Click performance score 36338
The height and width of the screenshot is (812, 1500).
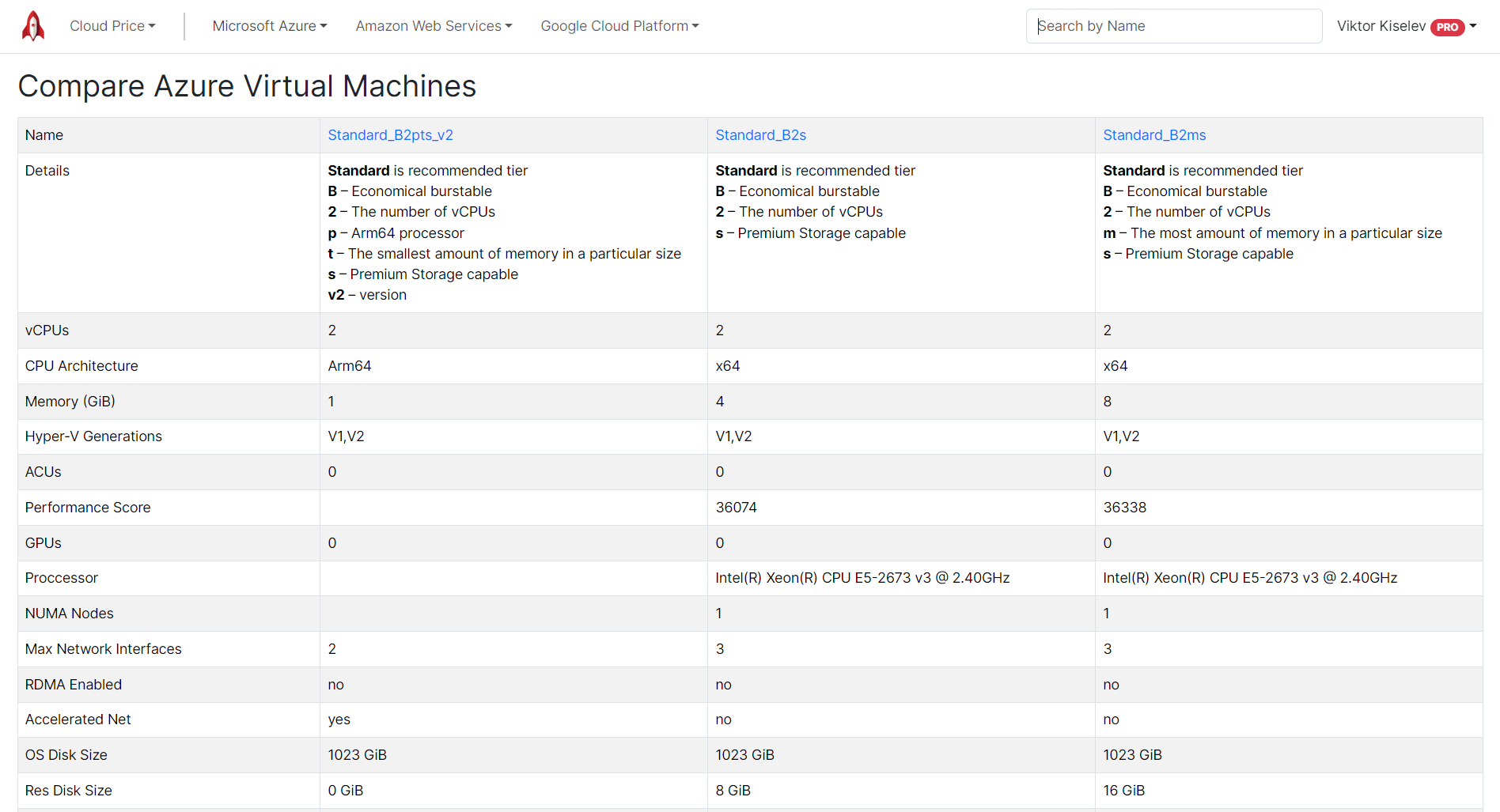1124,508
